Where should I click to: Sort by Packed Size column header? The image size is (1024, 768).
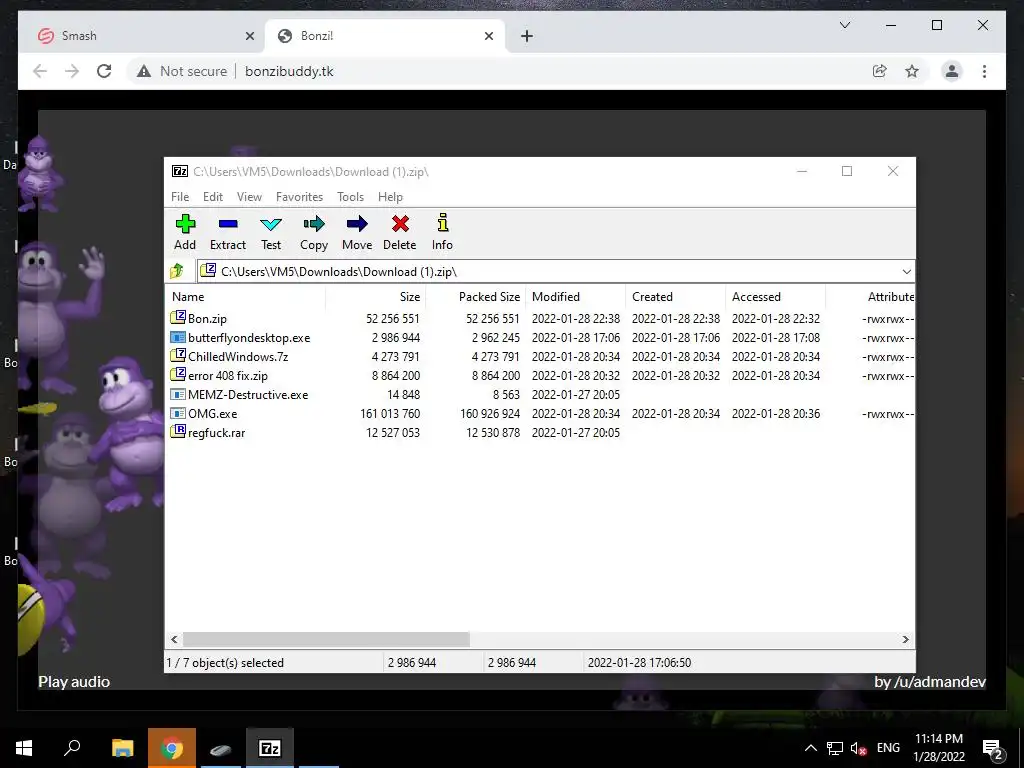[475, 296]
